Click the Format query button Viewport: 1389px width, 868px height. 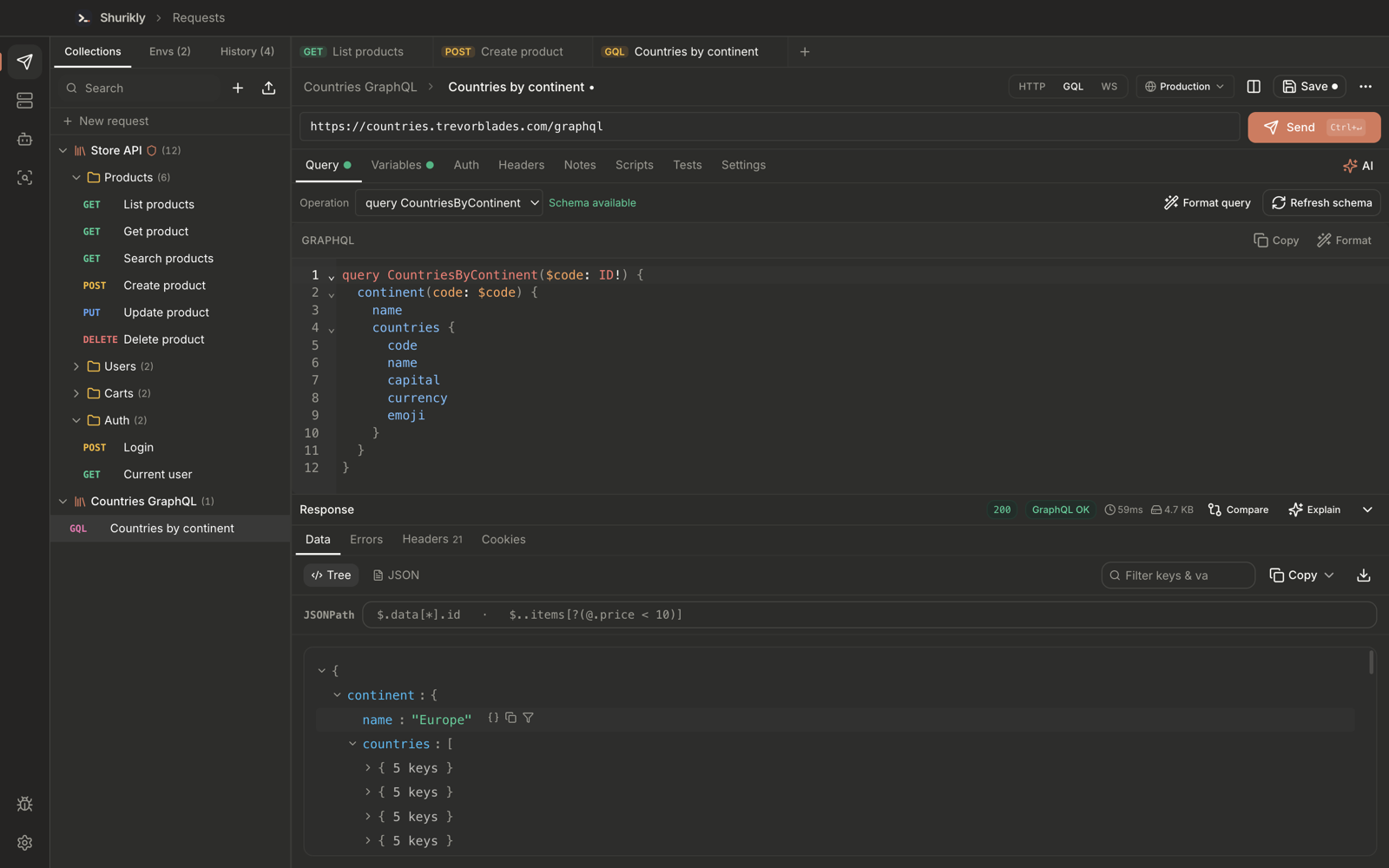click(x=1208, y=203)
